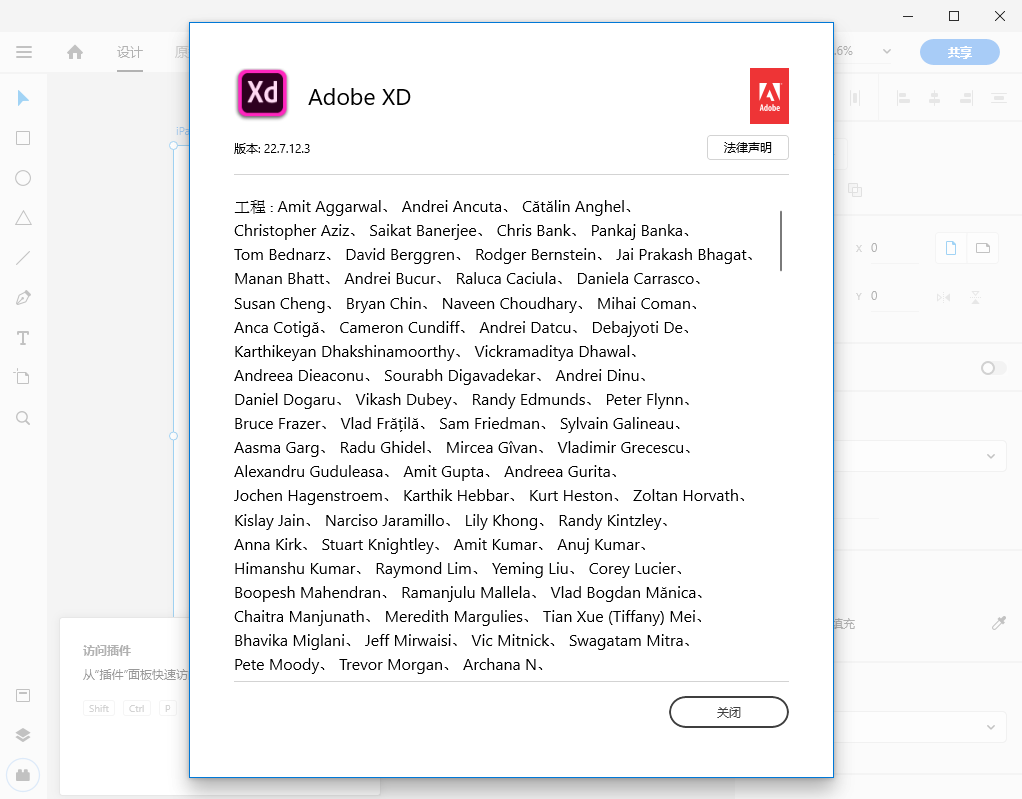Click the boolean operation icon

pos(854,190)
